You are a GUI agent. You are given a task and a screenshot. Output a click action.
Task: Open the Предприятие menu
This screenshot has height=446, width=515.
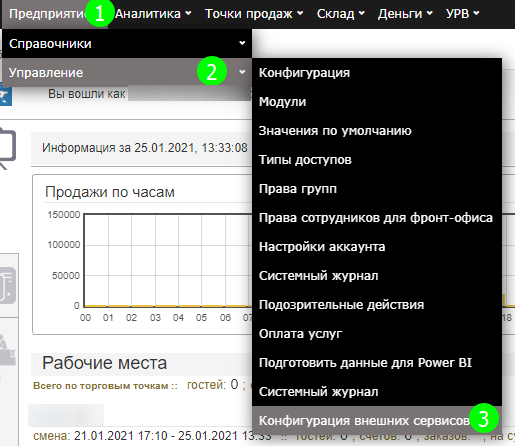55,14
